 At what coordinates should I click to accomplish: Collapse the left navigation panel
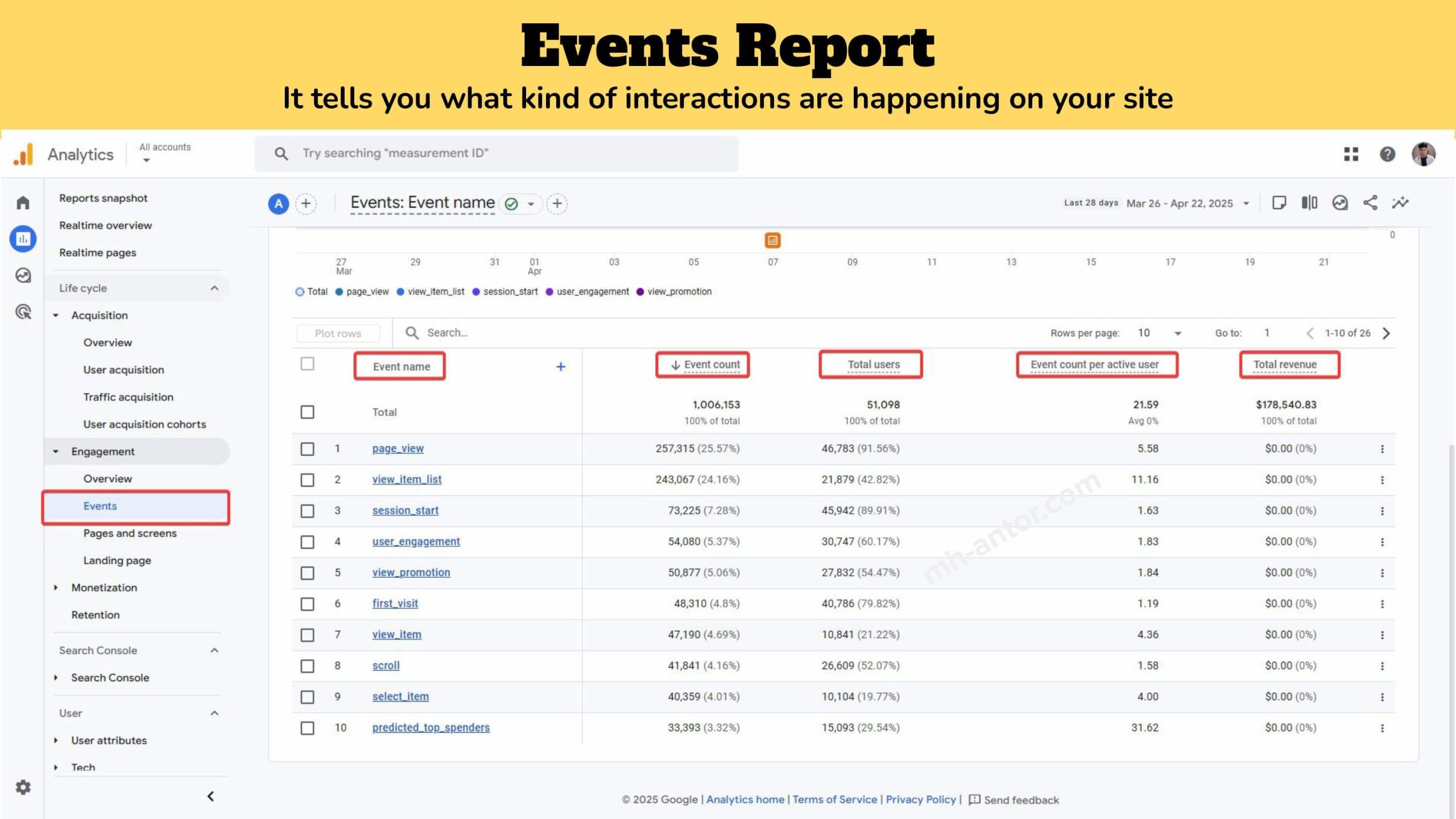(x=210, y=796)
